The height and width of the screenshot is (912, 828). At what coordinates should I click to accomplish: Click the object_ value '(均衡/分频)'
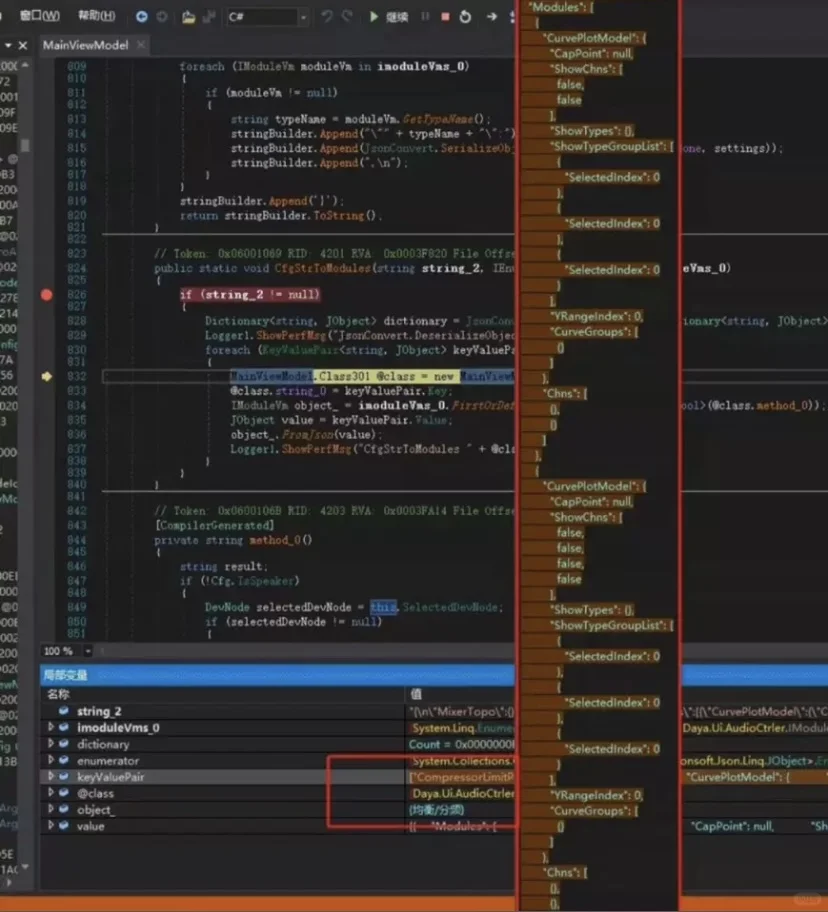[x=436, y=810]
